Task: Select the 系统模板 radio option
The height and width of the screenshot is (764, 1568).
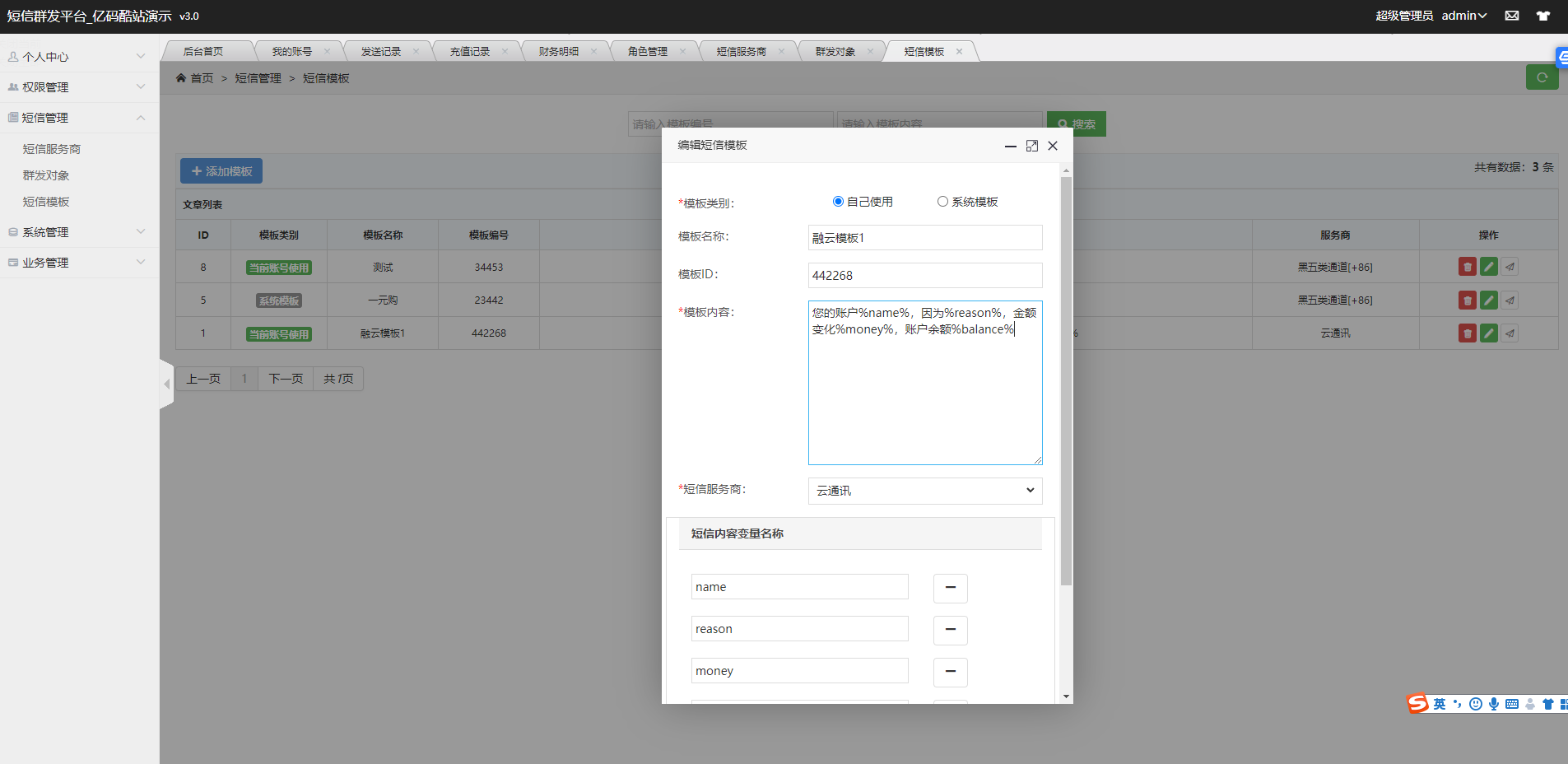Action: pos(942,202)
